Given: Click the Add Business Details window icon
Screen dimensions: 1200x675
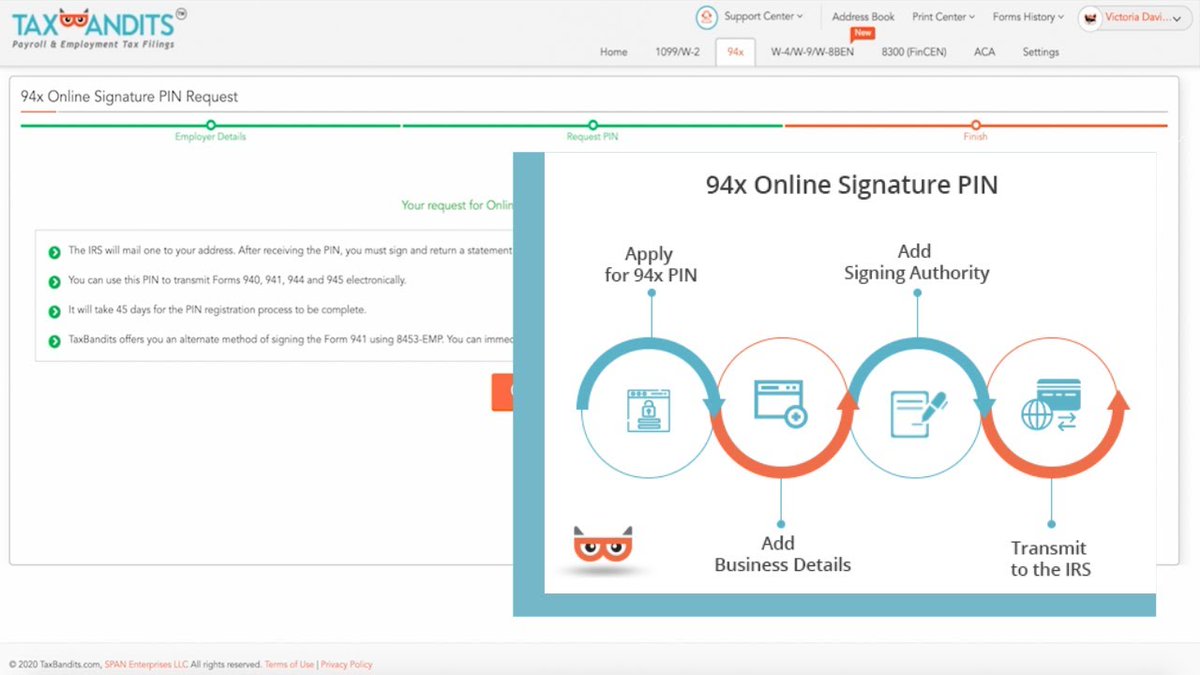Looking at the screenshot, I should tap(781, 404).
